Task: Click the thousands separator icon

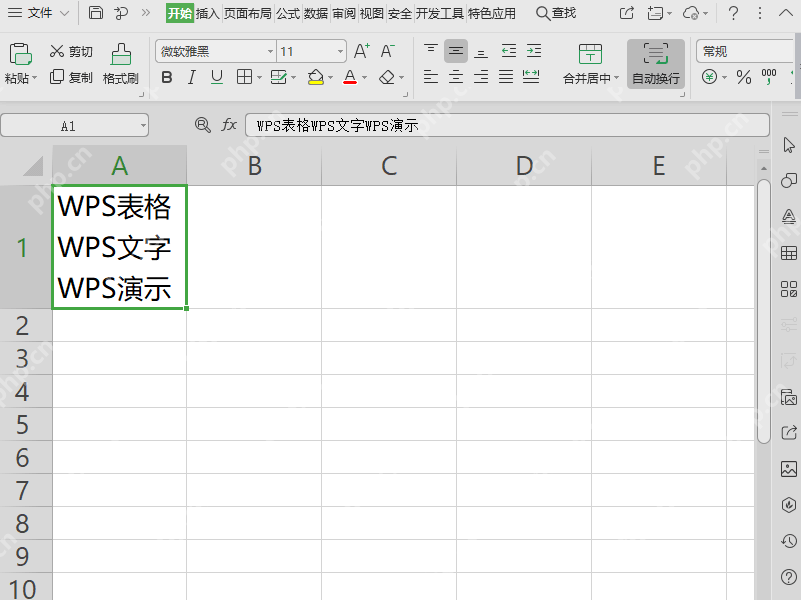Action: pos(769,77)
